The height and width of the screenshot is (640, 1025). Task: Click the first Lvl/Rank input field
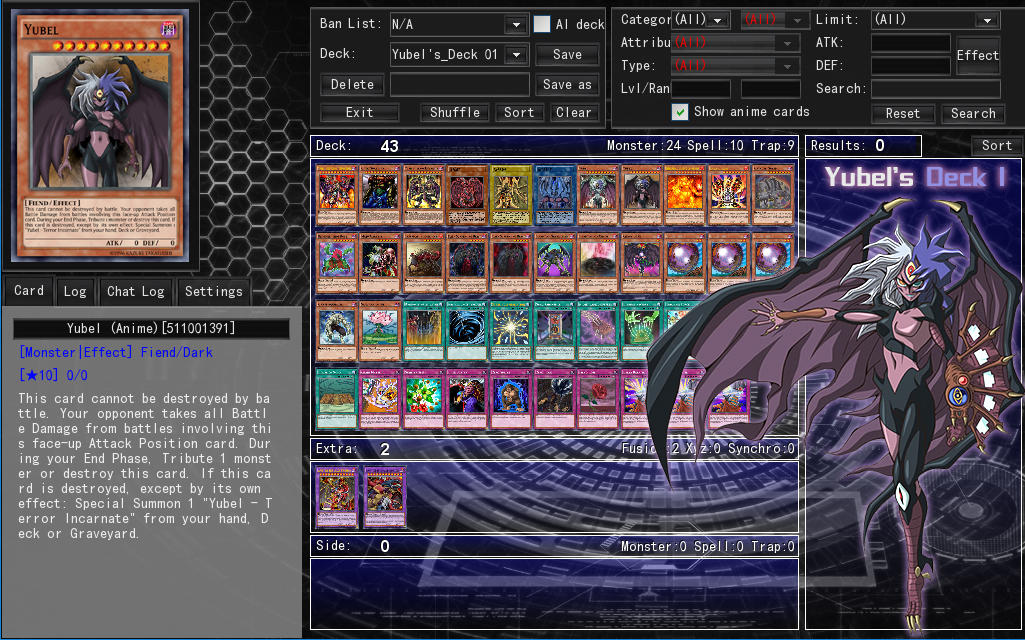(x=701, y=89)
